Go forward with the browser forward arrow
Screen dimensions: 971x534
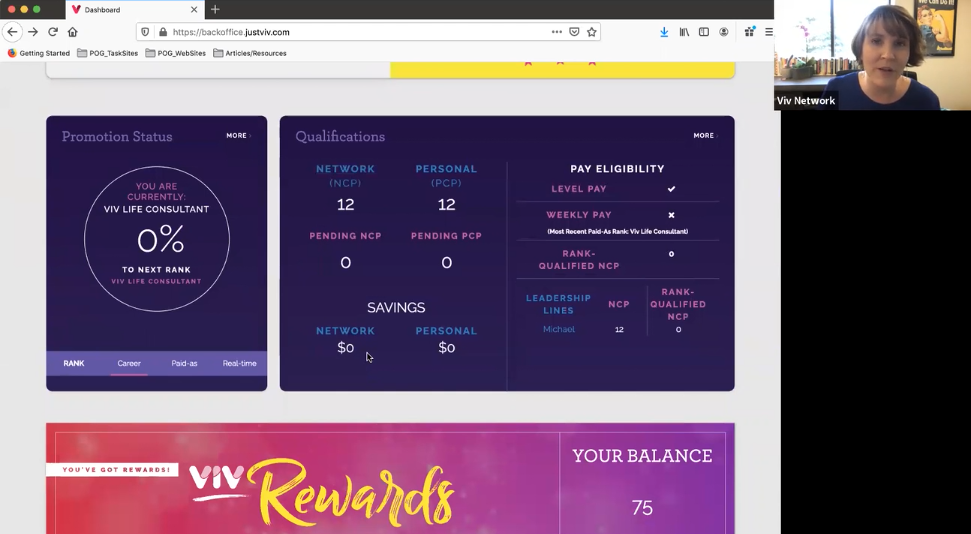point(33,32)
